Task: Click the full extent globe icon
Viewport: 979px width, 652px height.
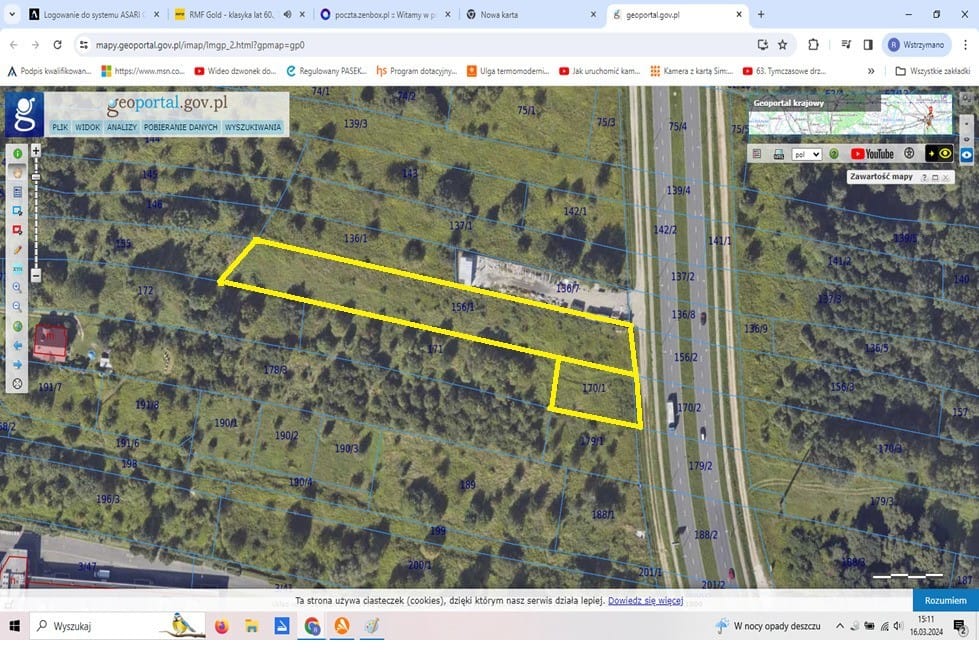Action: tap(17, 326)
